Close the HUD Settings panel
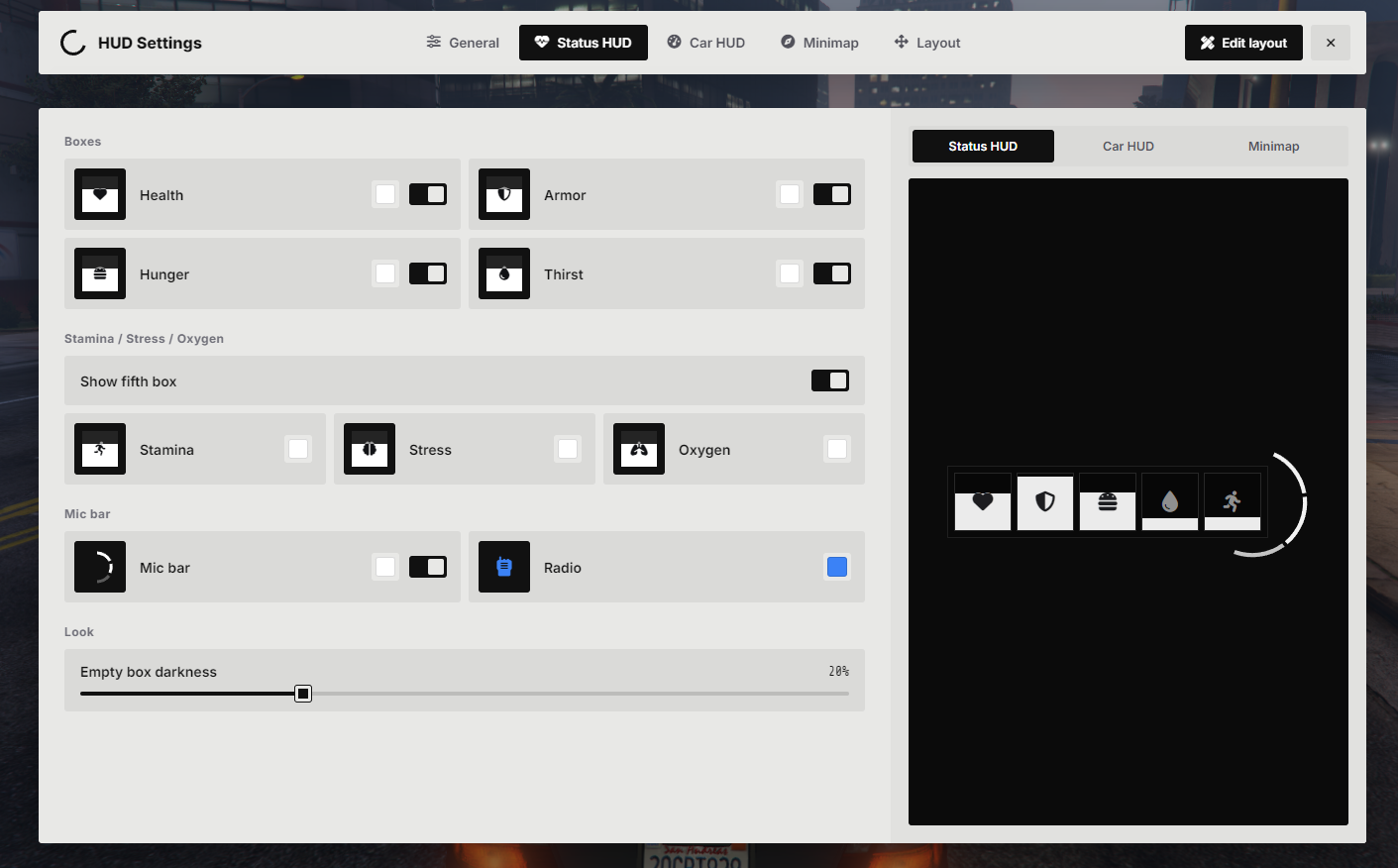This screenshot has width=1398, height=868. point(1331,43)
